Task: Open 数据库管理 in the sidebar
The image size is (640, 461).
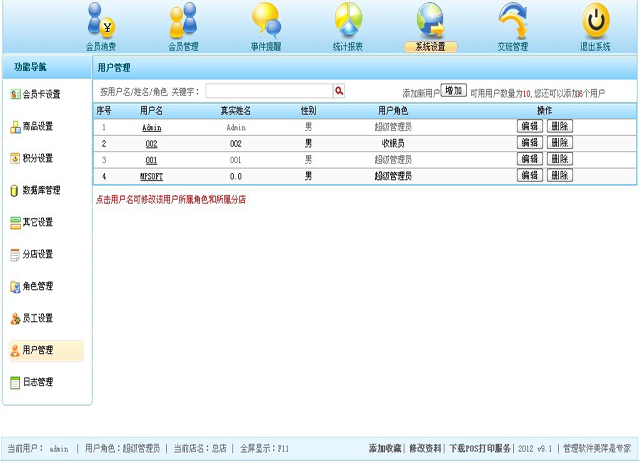Action: tap(42, 190)
